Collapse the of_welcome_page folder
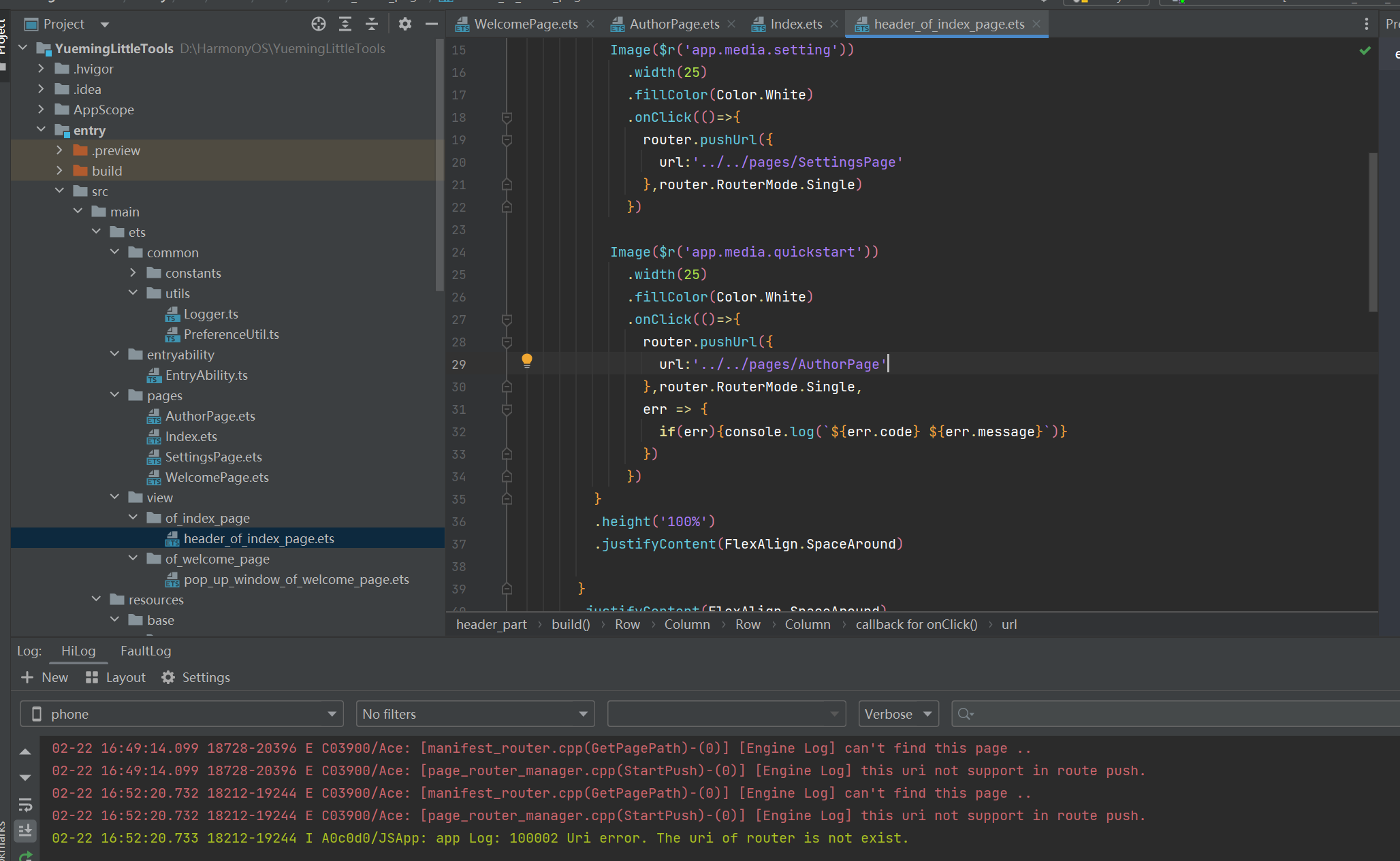 [x=133, y=559]
